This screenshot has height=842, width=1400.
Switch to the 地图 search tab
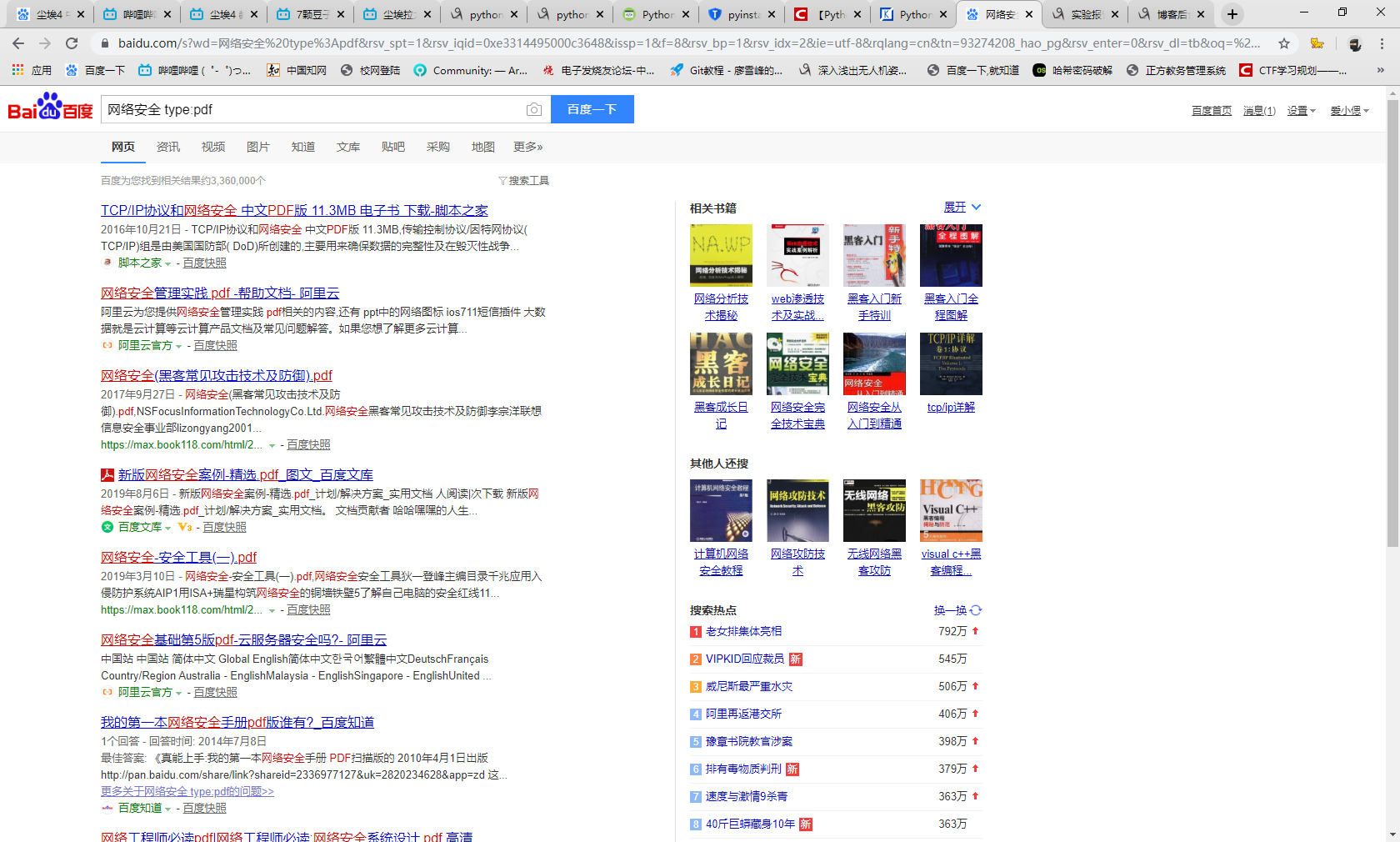483,147
